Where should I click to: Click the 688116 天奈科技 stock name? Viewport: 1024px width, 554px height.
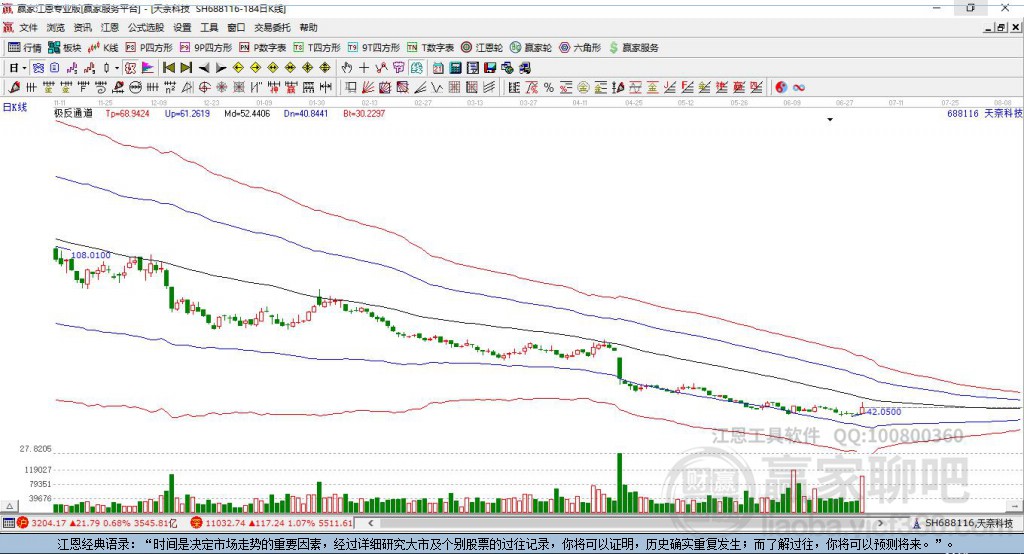point(985,113)
